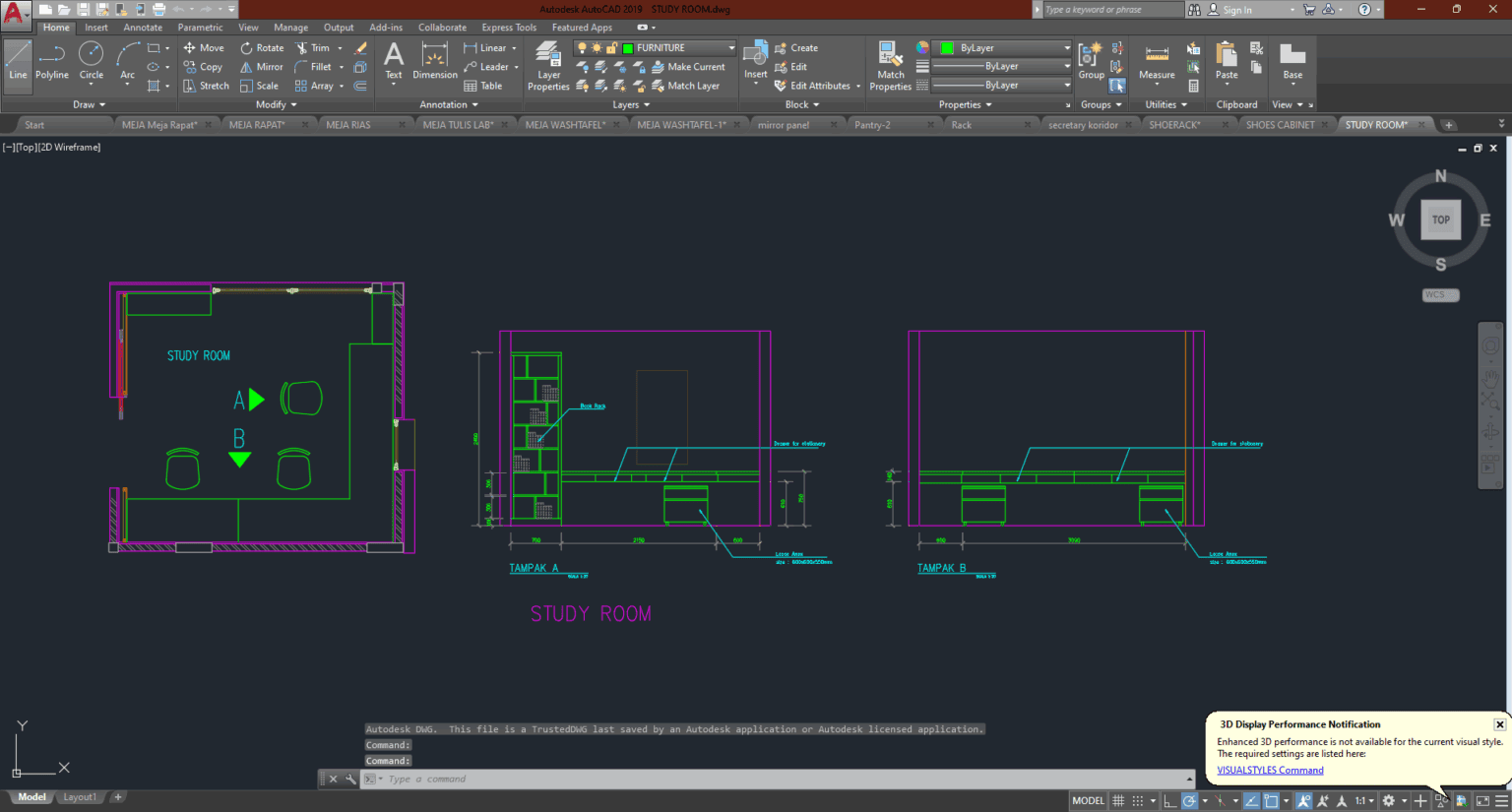Activate the Mirror tool
Viewport: 1512px width, 812px height.
pyautogui.click(x=261, y=66)
